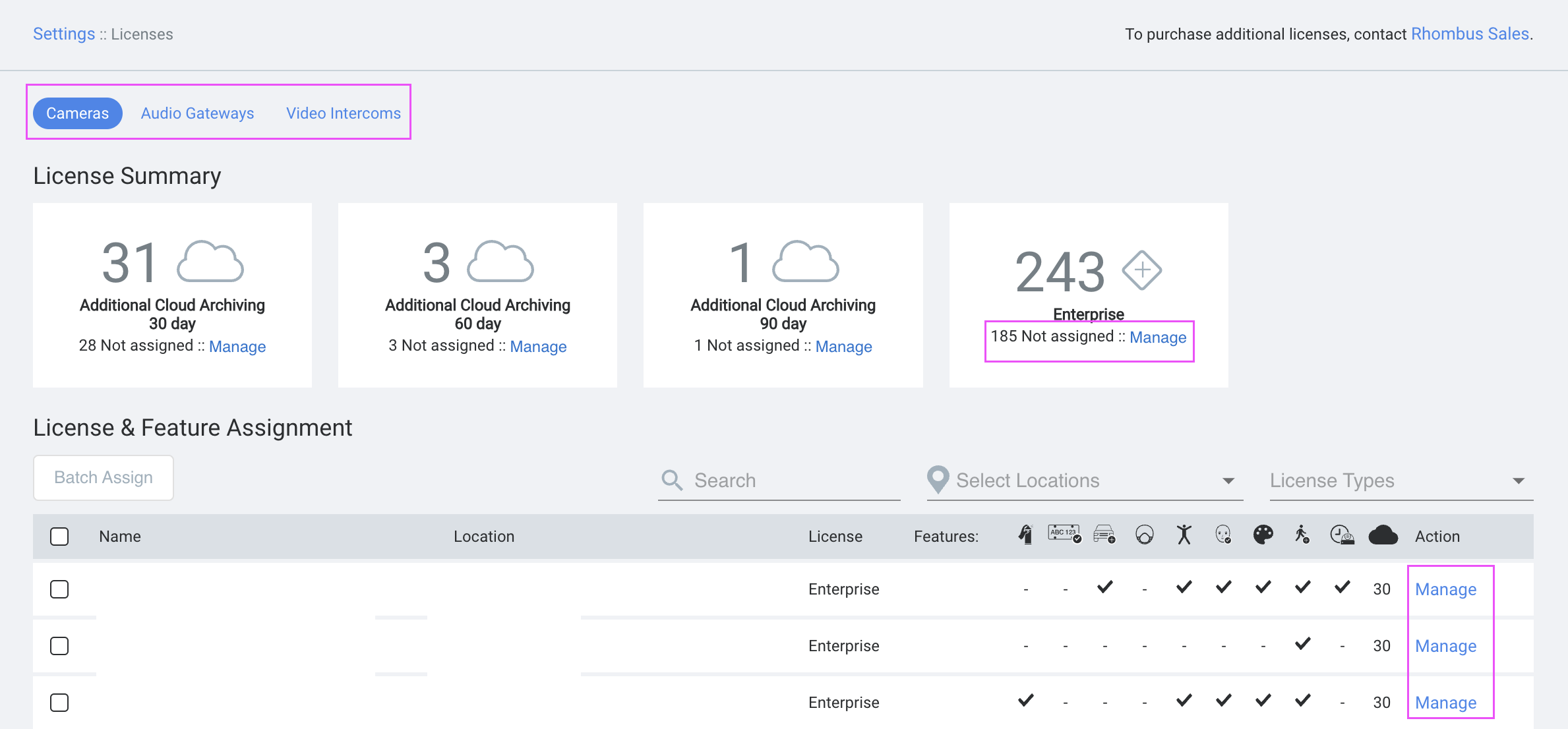
Task: Click the diamond plus icon on Enterprise card
Action: pos(1142,270)
